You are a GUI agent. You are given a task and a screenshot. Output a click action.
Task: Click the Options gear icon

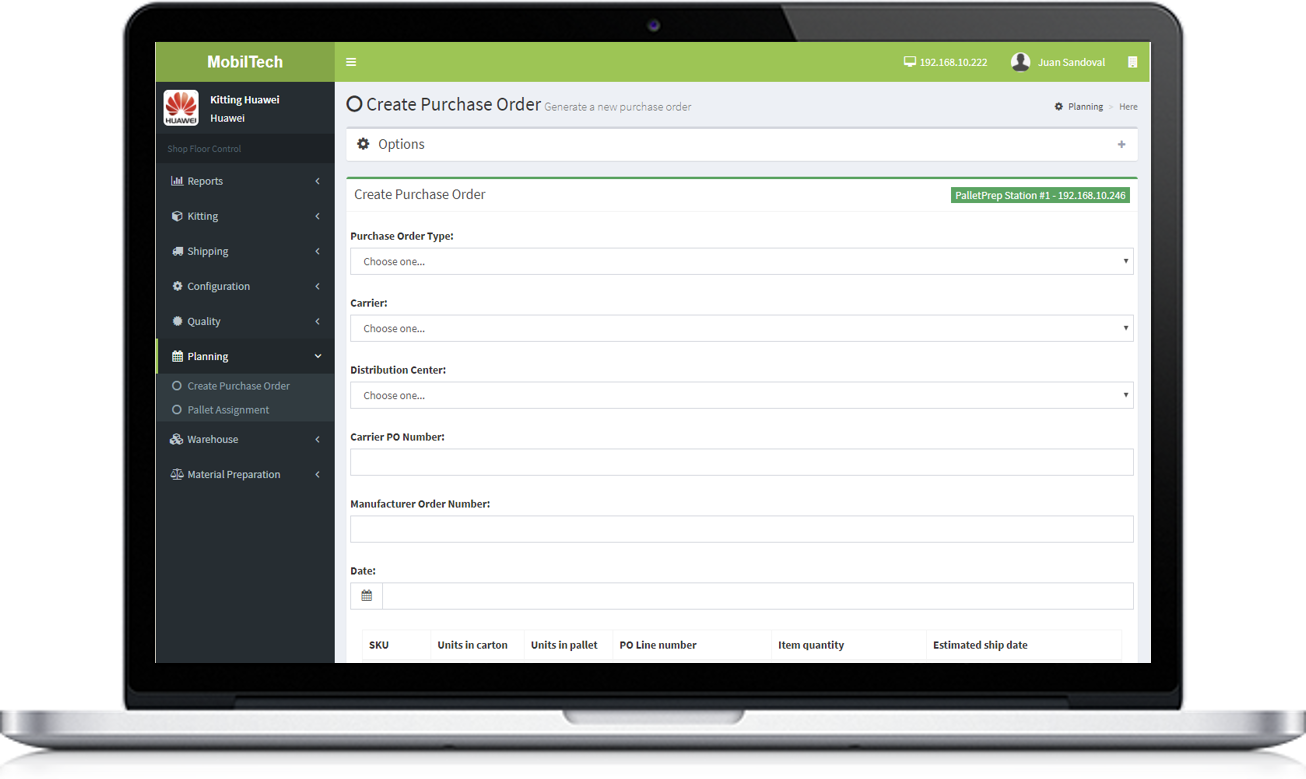click(363, 144)
